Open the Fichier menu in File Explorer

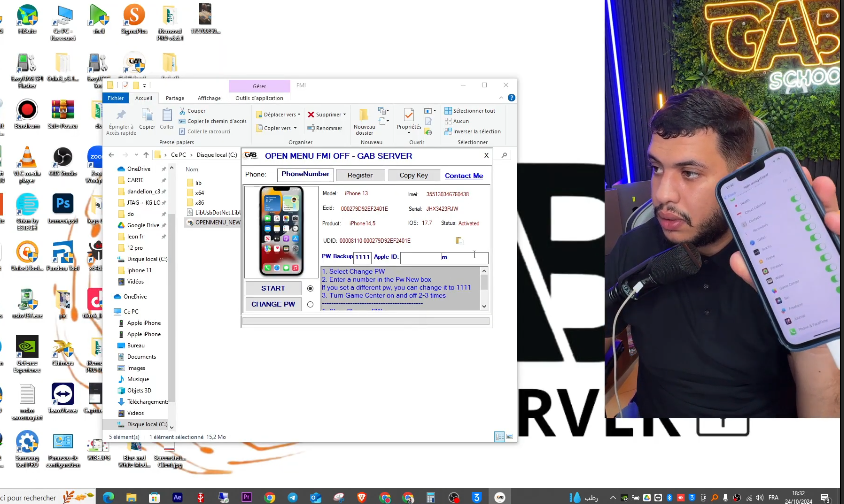[x=115, y=98]
